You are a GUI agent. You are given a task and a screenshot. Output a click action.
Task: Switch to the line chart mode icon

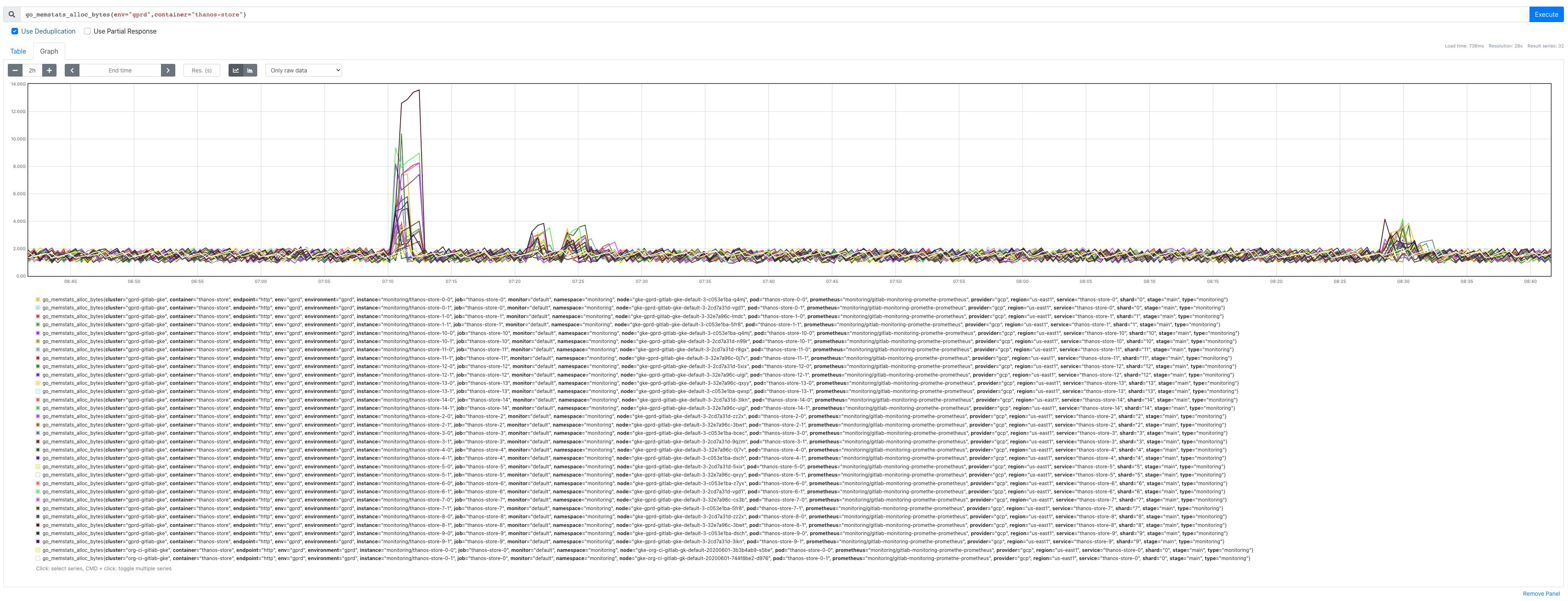236,70
